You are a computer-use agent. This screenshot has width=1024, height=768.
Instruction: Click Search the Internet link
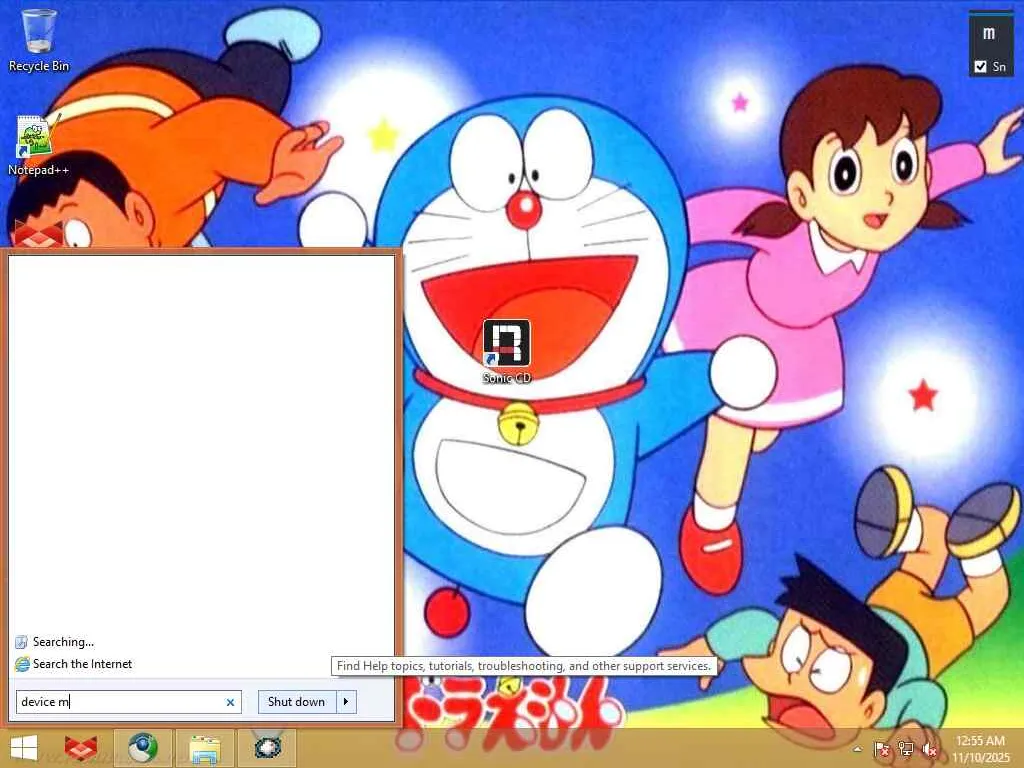point(82,664)
